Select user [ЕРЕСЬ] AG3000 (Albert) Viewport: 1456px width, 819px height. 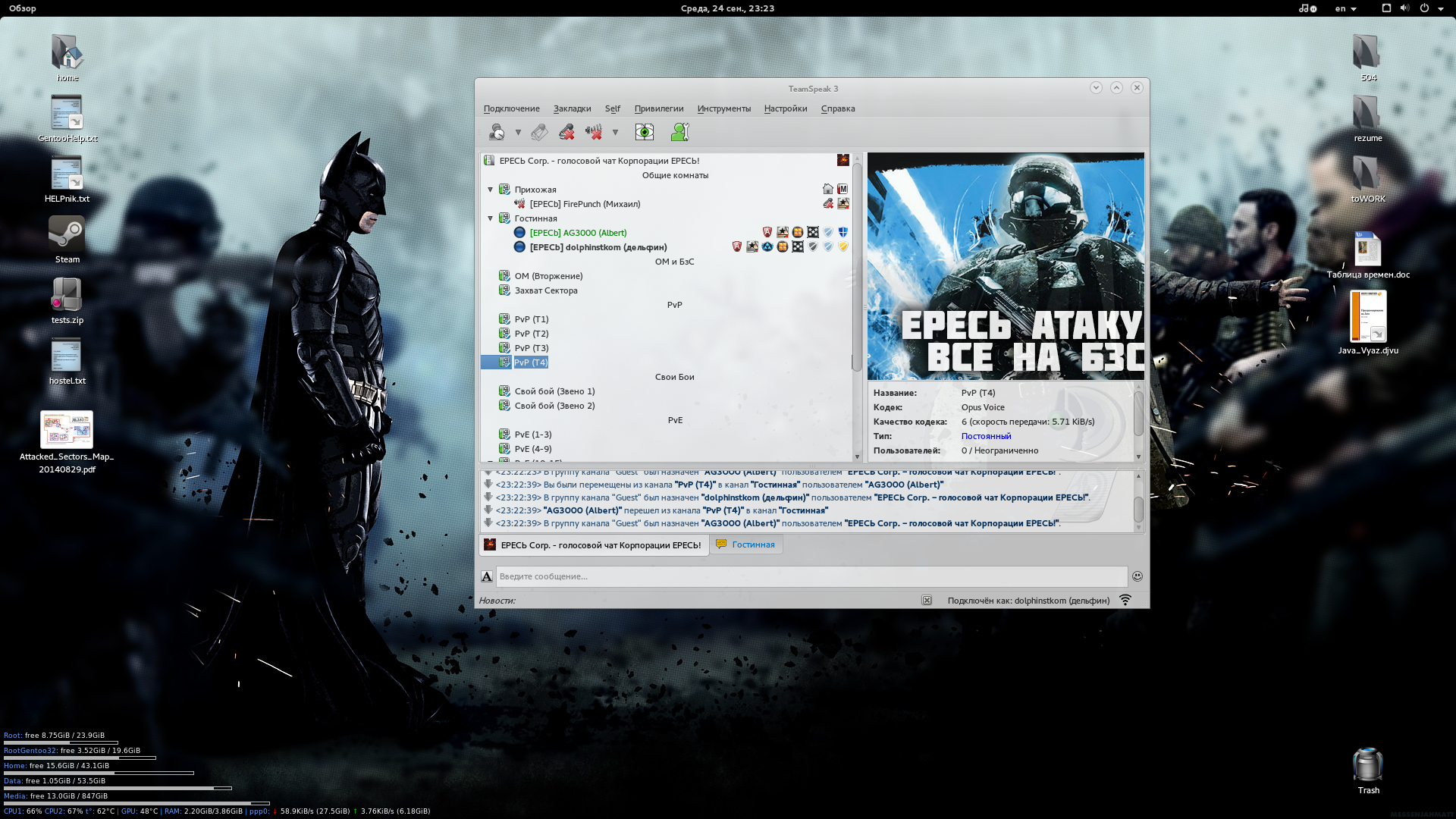578,233
